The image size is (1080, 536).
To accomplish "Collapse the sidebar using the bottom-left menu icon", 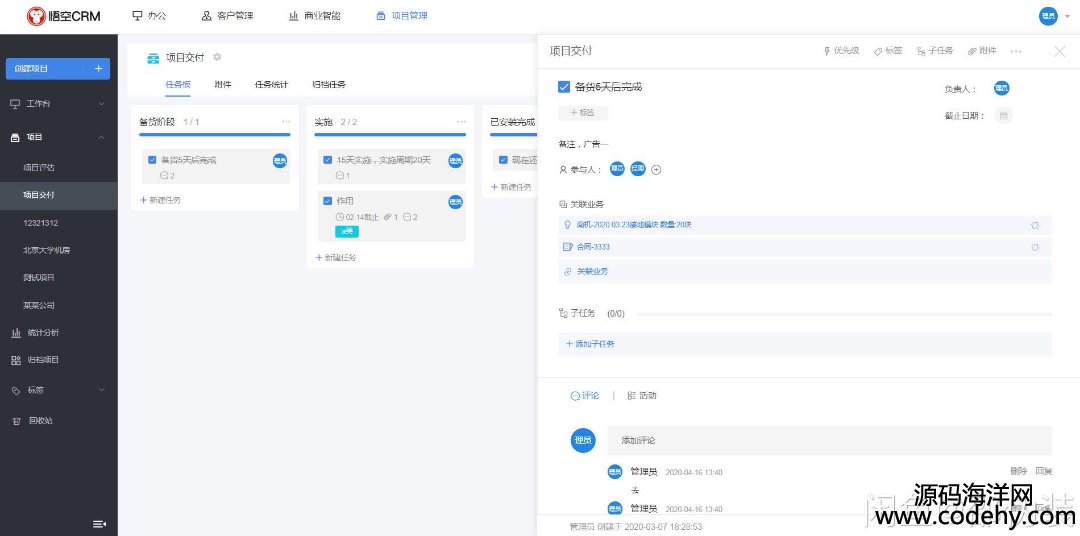I will (99, 524).
